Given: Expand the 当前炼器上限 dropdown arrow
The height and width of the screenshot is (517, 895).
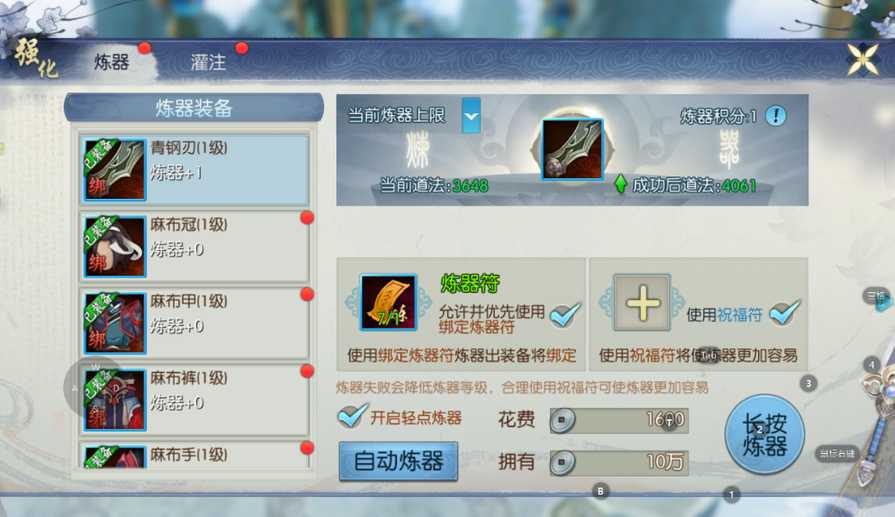Looking at the screenshot, I should point(471,115).
